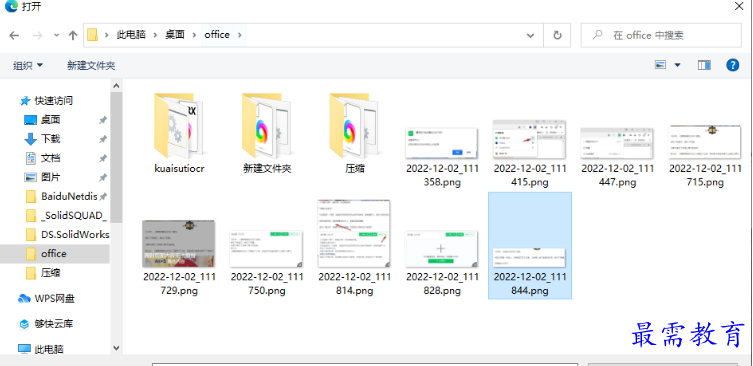Expand chevron between 此电脑 and 桌面

[155, 35]
